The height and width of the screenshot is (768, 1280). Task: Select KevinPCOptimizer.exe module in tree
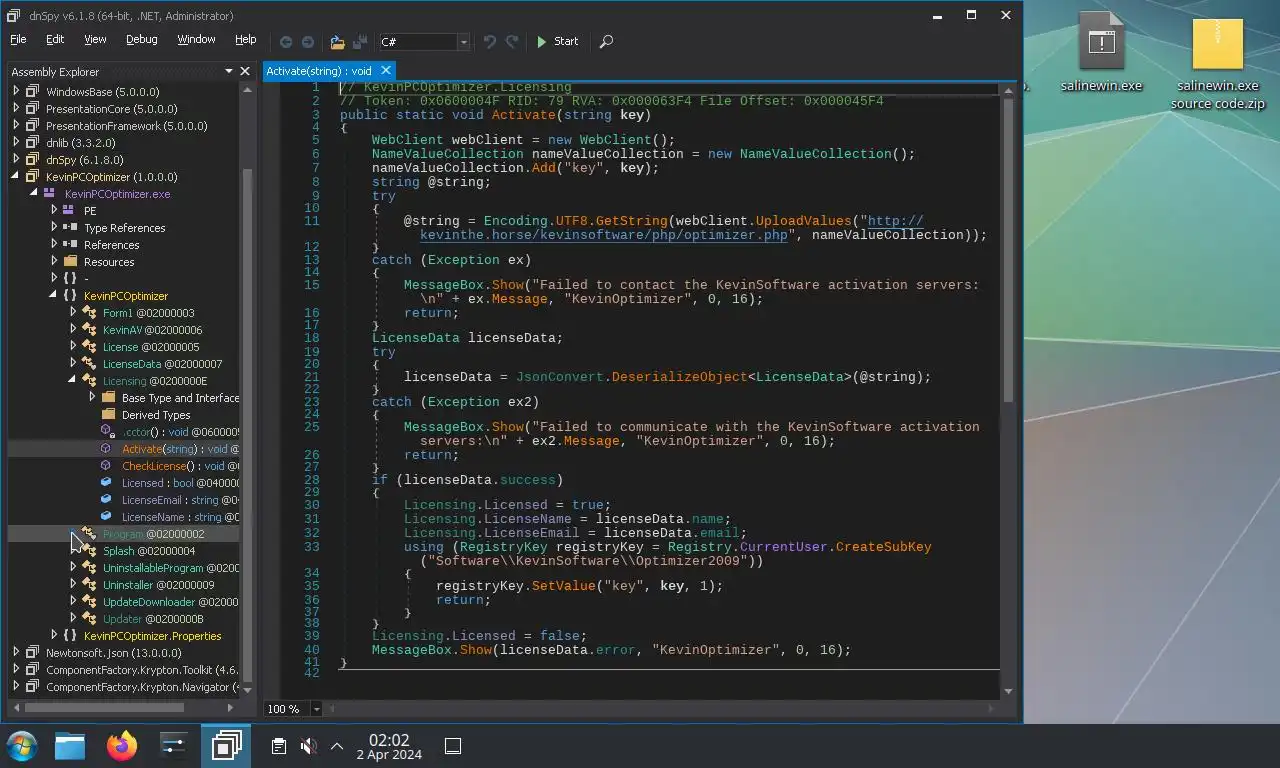pos(117,193)
